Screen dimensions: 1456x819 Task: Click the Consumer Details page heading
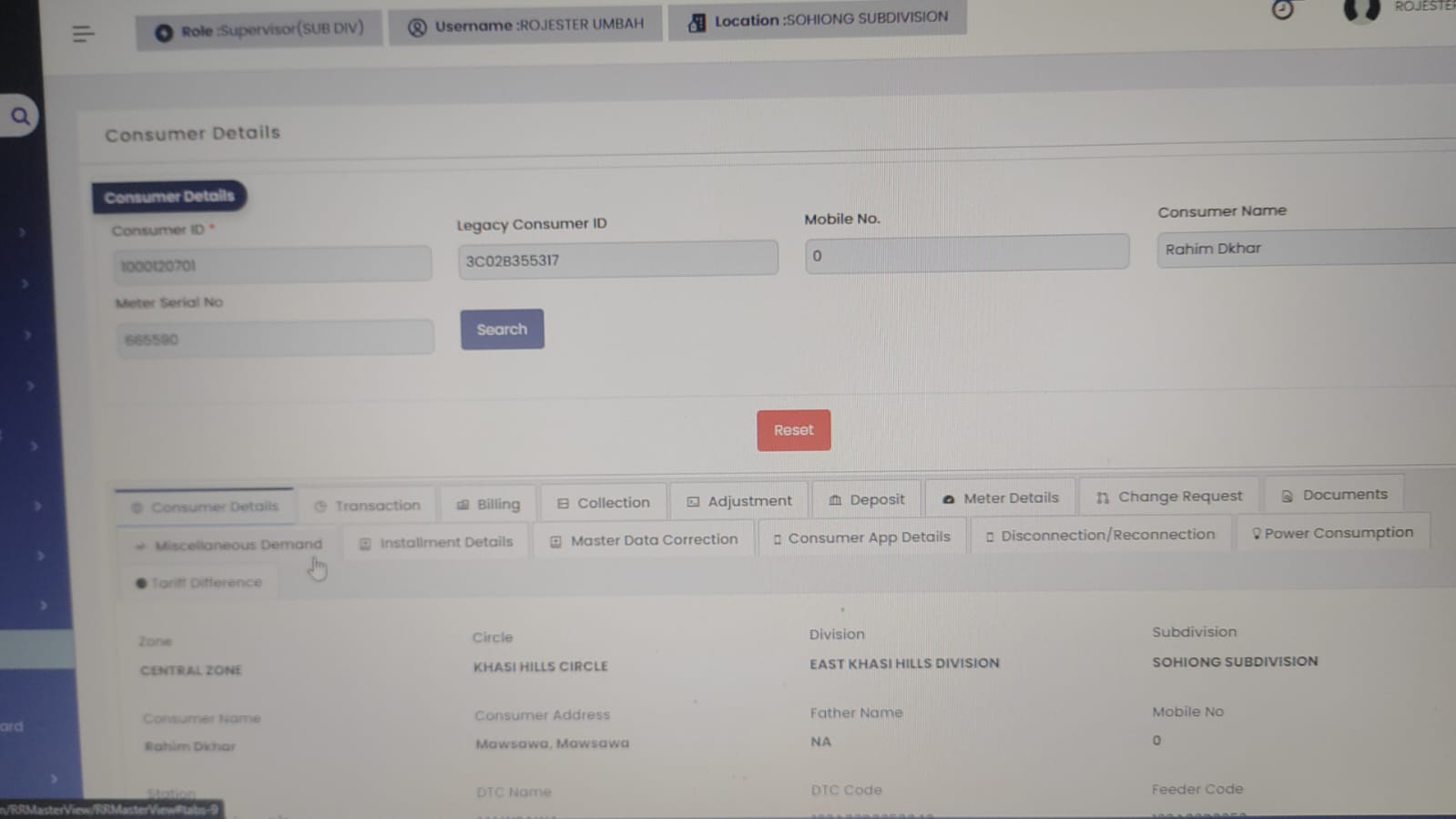192,134
